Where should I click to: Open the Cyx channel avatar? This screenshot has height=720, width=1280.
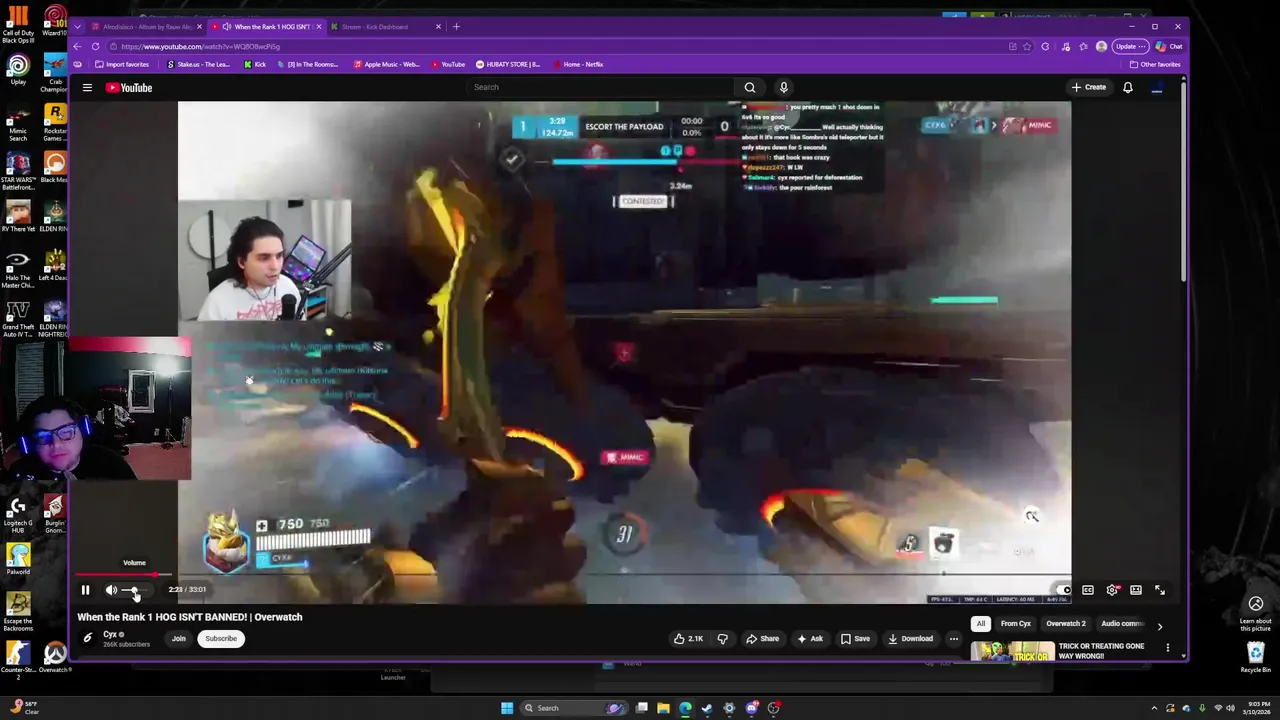[x=87, y=638]
